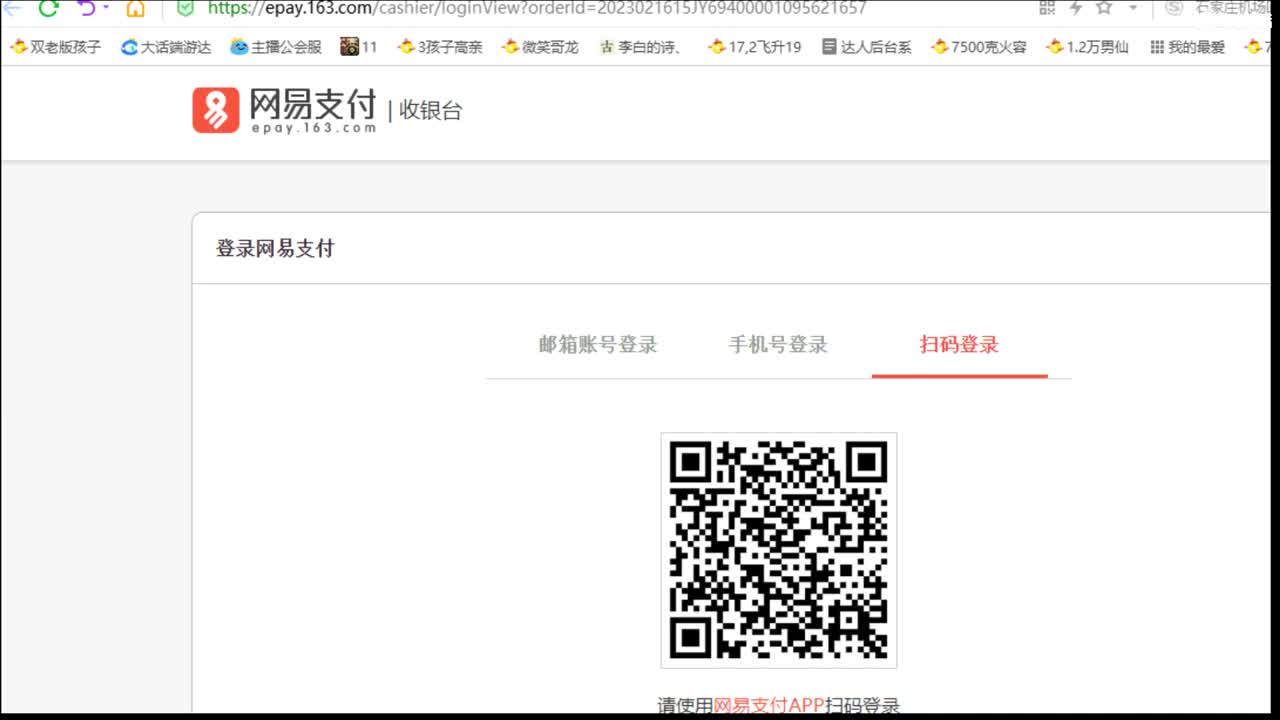Open the 我的最爱 bookmark folder
Screen dimensions: 1280x720
(x=1187, y=47)
